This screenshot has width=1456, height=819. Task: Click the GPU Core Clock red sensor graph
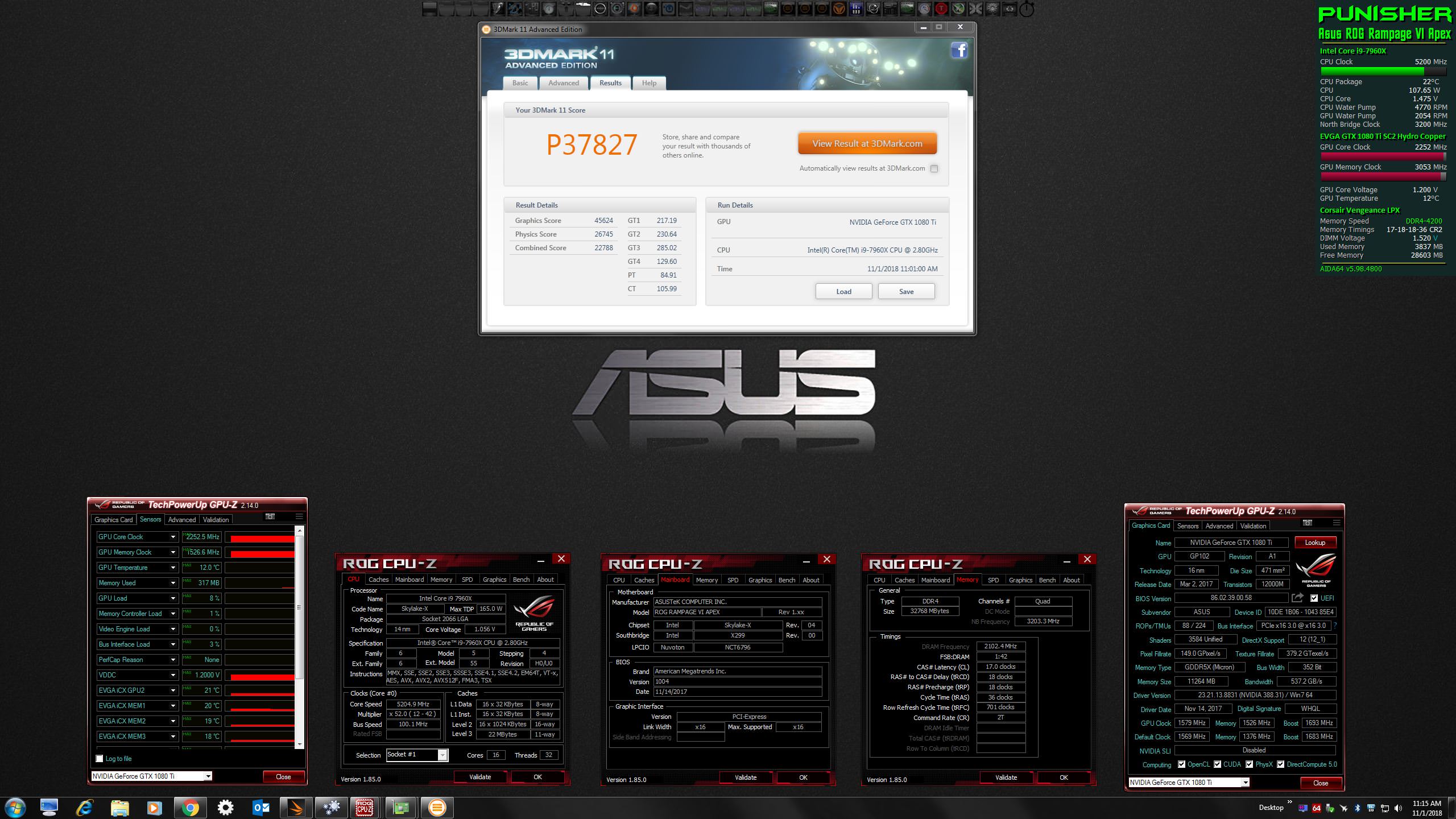click(x=260, y=537)
